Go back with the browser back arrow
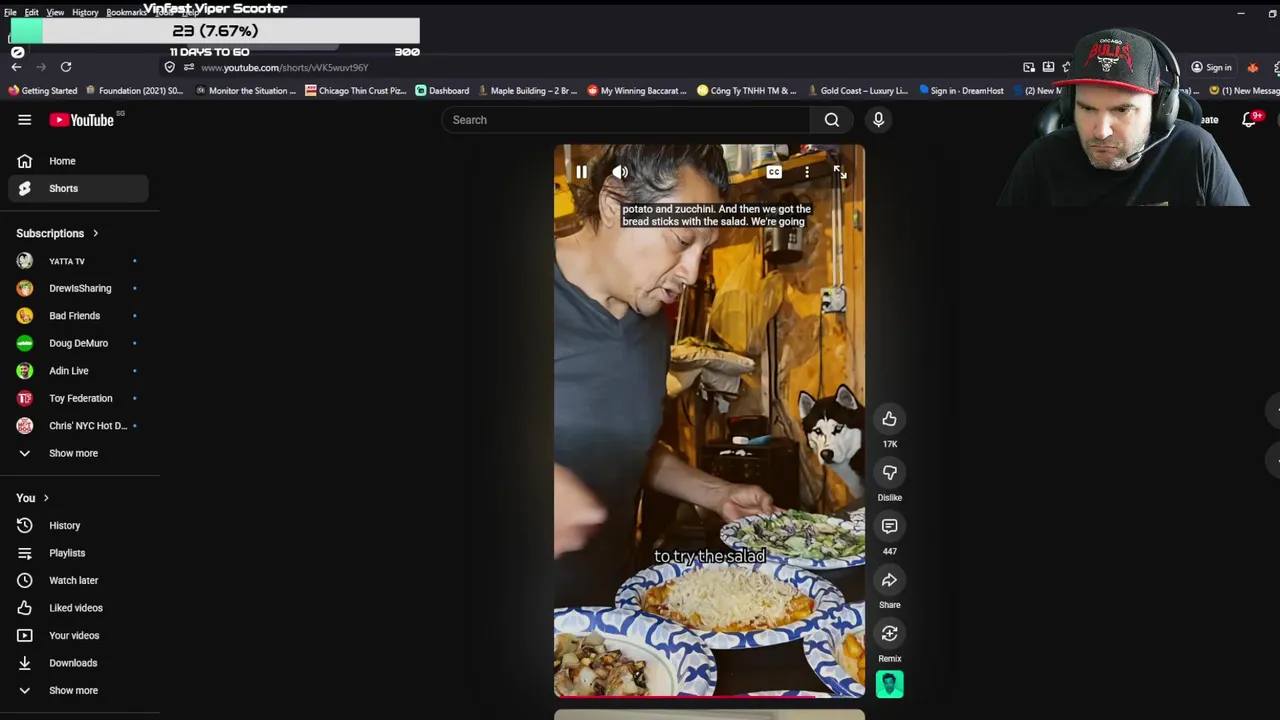 coord(16,67)
